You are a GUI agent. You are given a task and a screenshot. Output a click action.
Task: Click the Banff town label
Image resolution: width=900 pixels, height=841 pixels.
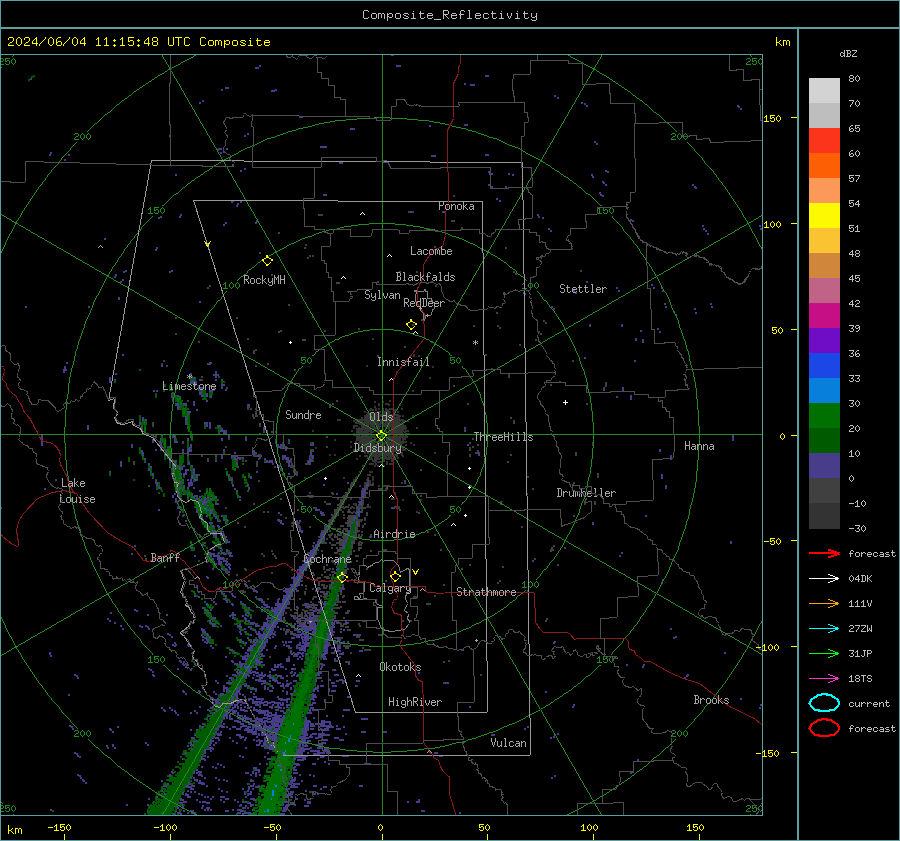point(165,558)
